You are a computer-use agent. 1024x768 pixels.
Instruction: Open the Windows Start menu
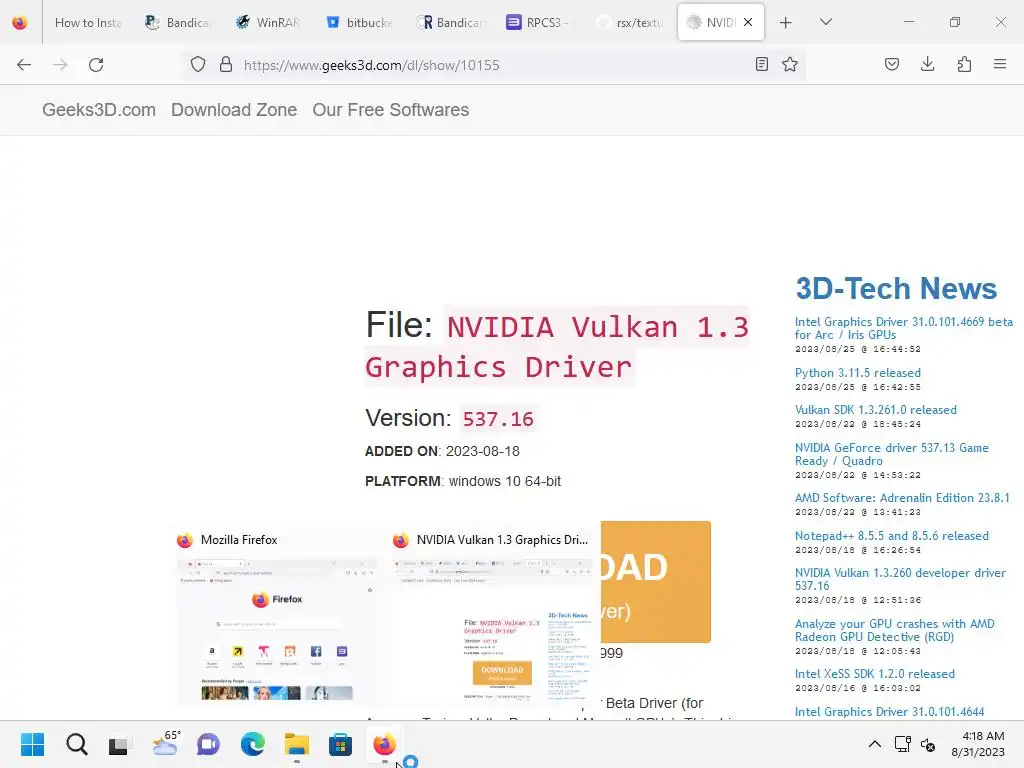tap(32, 744)
